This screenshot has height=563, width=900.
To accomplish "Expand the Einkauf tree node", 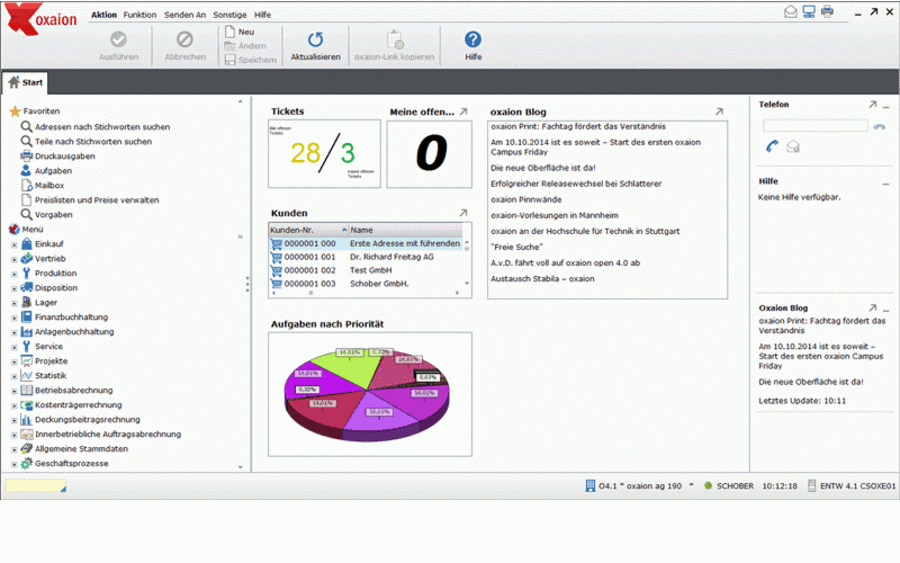I will [x=14, y=244].
